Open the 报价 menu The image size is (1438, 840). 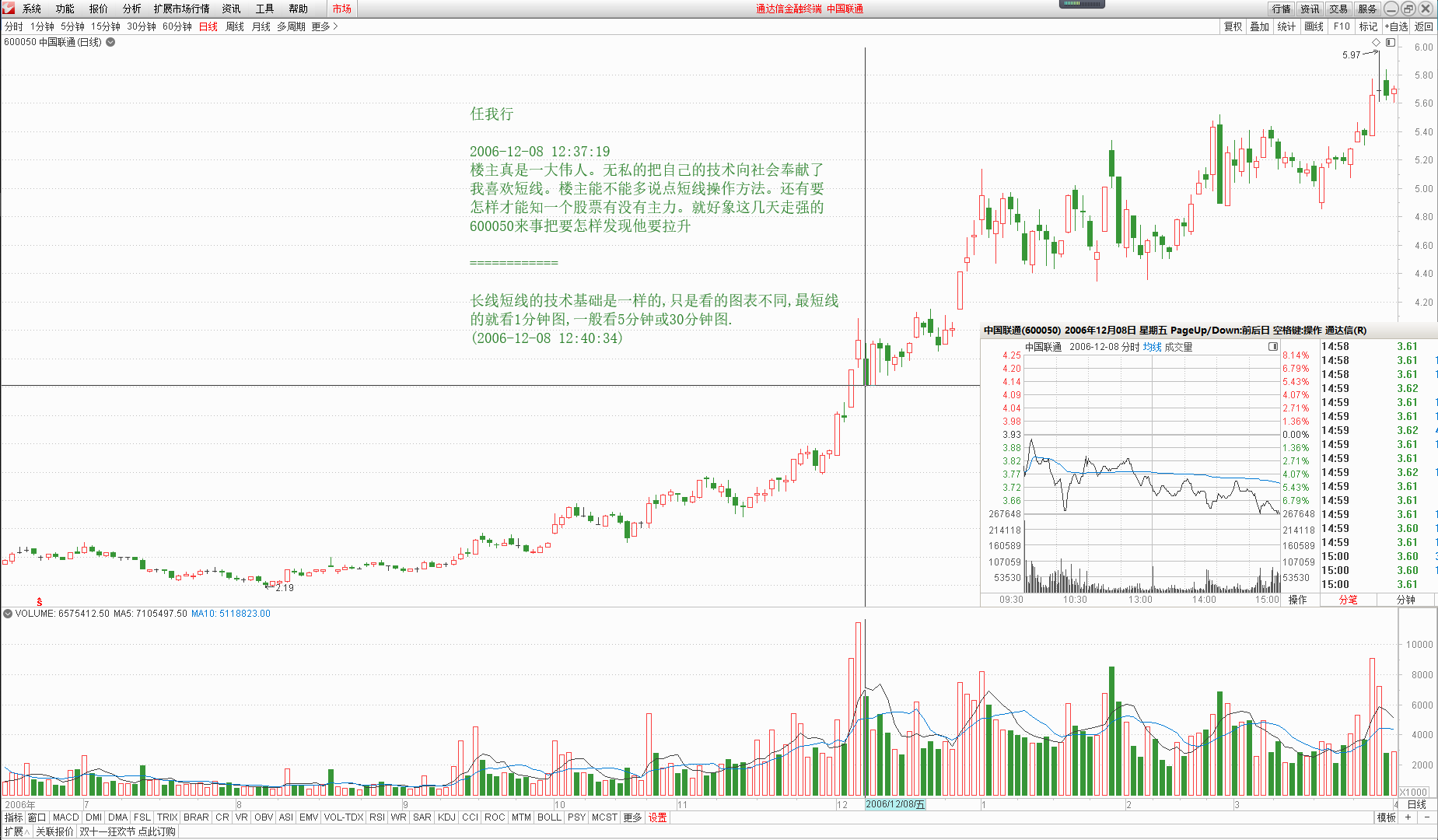tap(99, 9)
